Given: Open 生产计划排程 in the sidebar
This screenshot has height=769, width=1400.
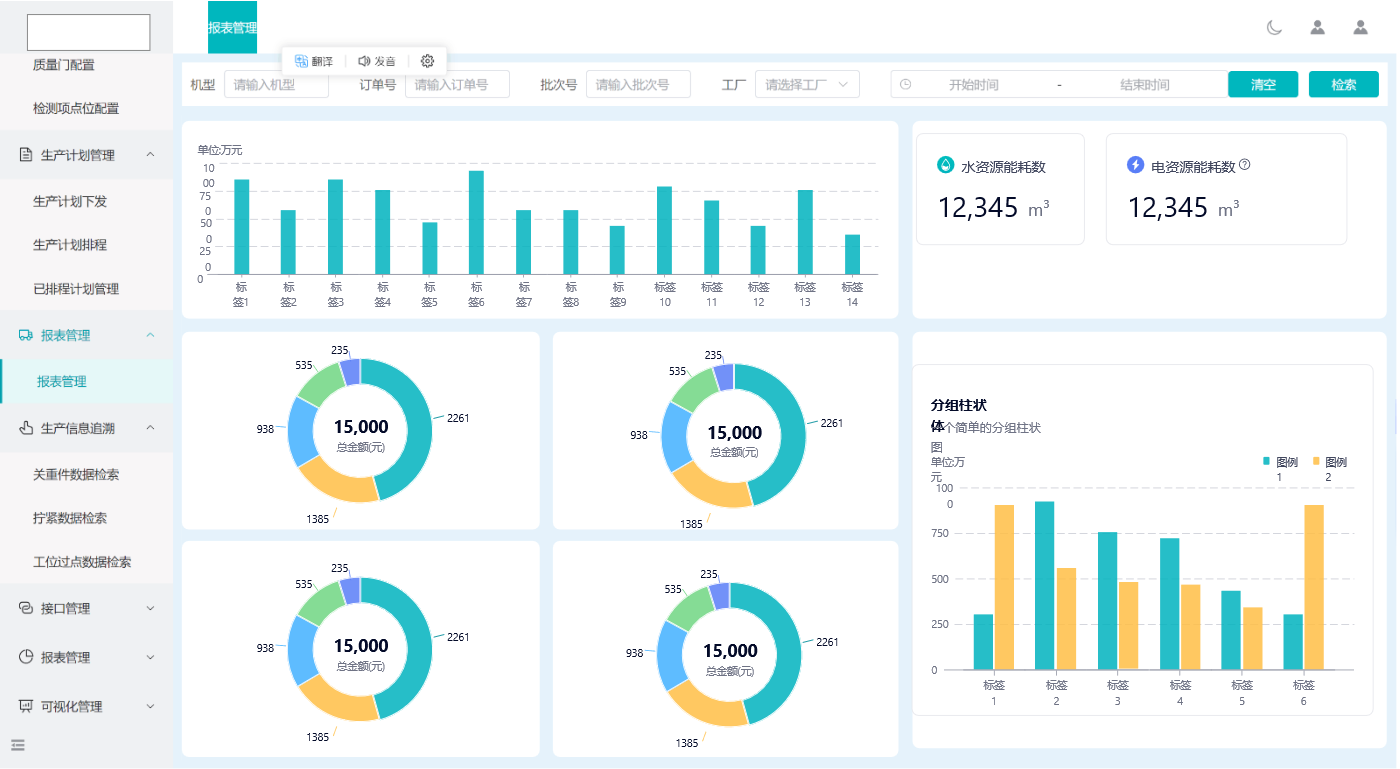Looking at the screenshot, I should 70,245.
